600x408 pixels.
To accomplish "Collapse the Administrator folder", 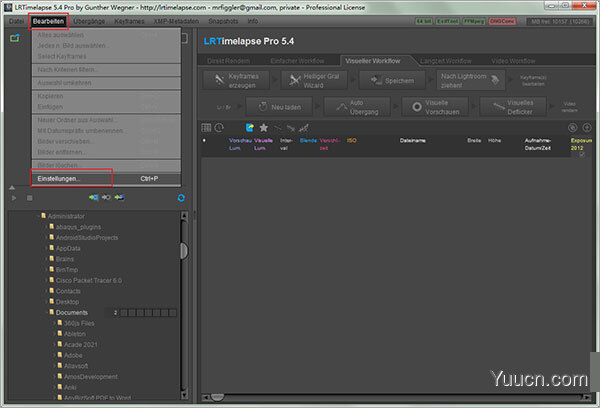I will click(38, 216).
